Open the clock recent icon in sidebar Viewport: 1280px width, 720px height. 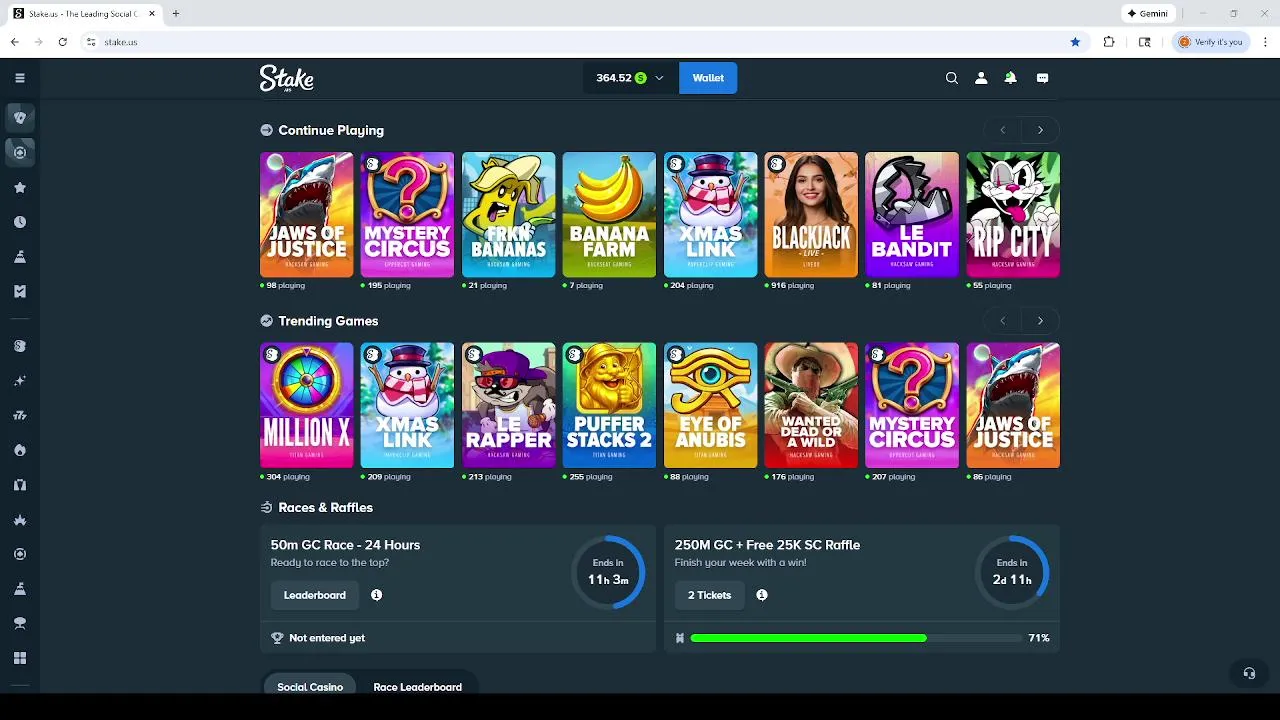coord(19,222)
